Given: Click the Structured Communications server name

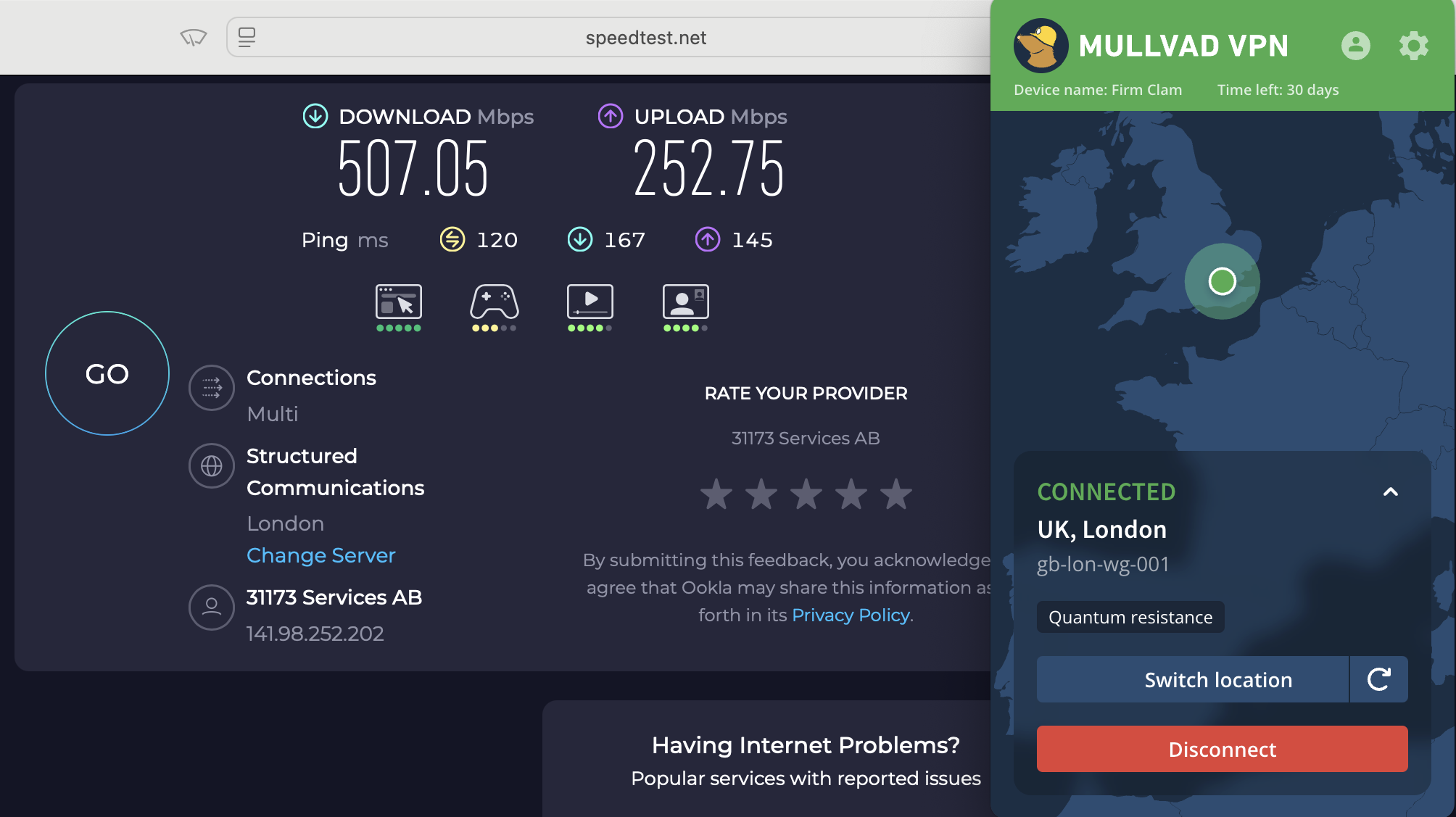Looking at the screenshot, I should pyautogui.click(x=336, y=472).
